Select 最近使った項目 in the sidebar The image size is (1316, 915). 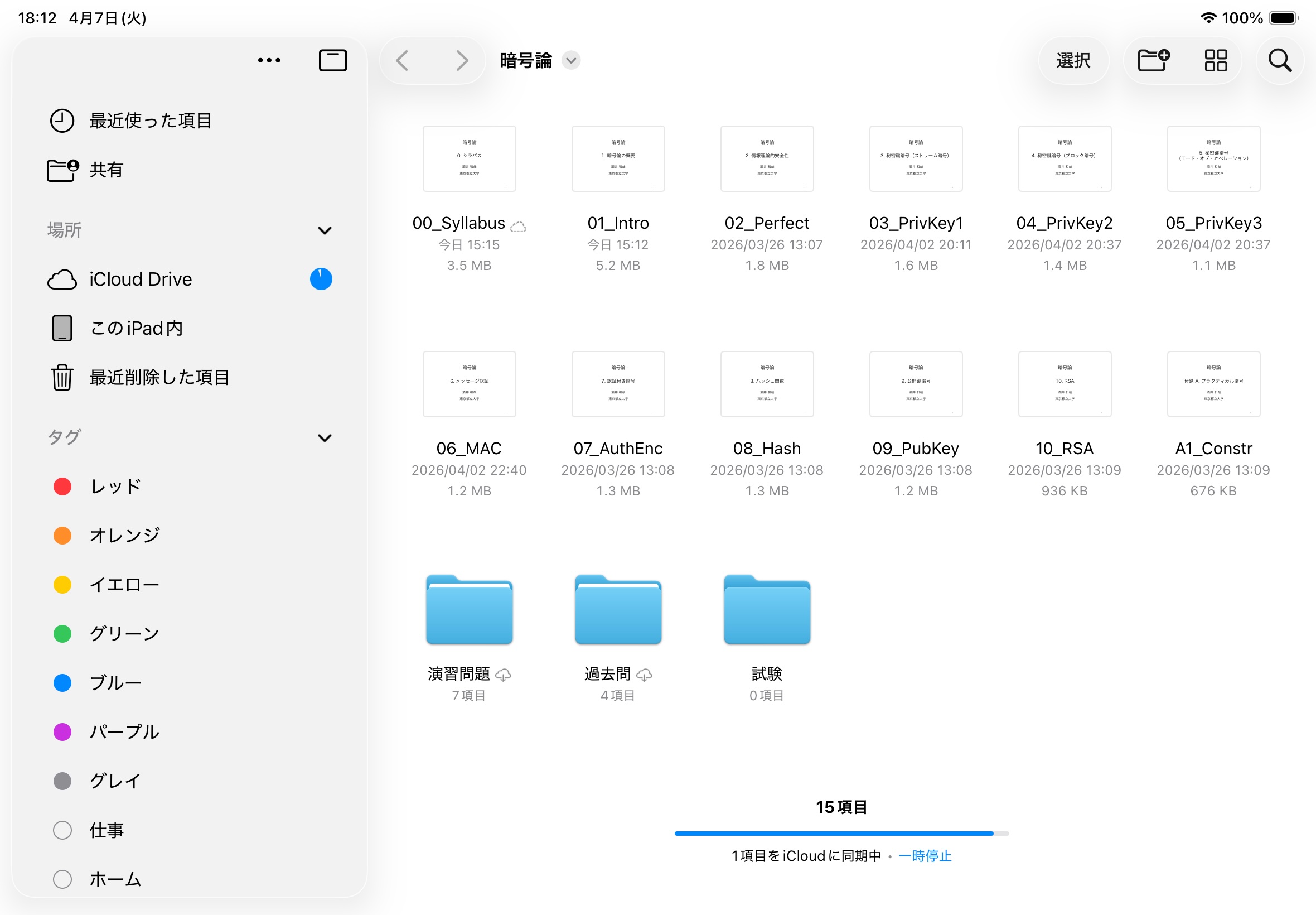click(x=149, y=121)
